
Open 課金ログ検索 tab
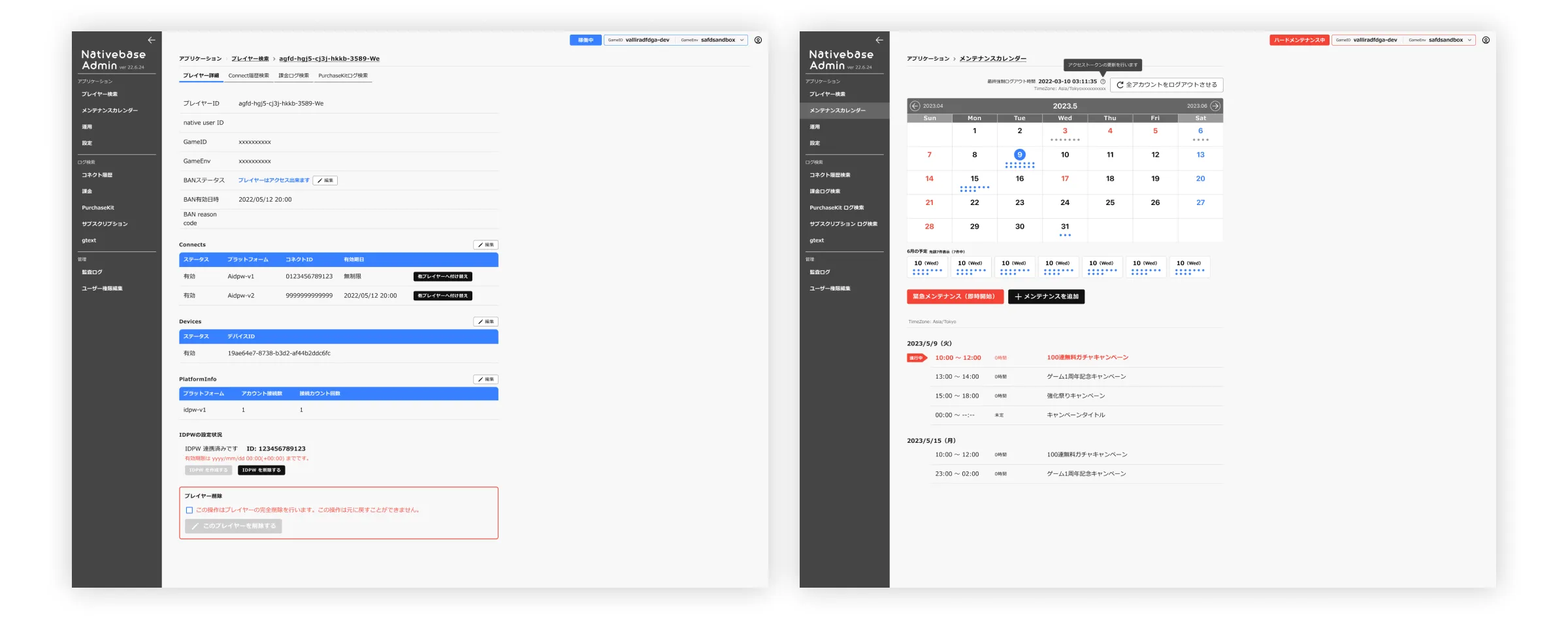293,76
